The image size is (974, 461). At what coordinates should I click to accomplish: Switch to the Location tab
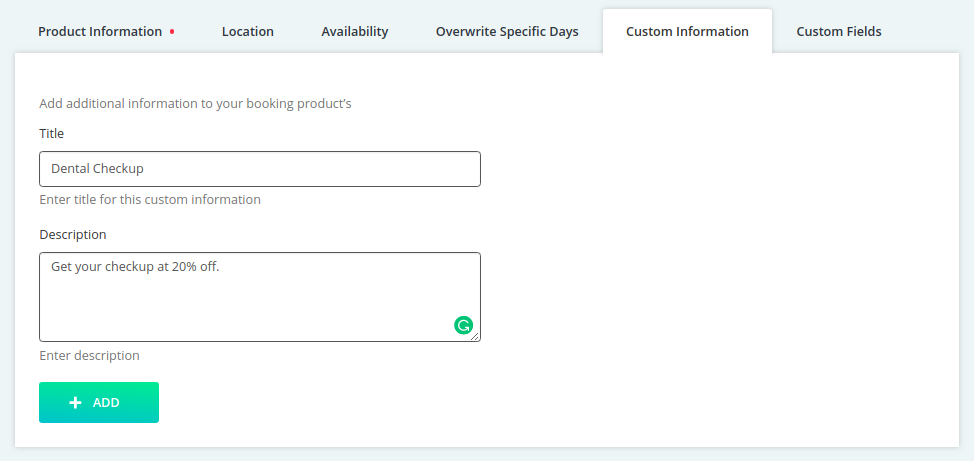(248, 32)
